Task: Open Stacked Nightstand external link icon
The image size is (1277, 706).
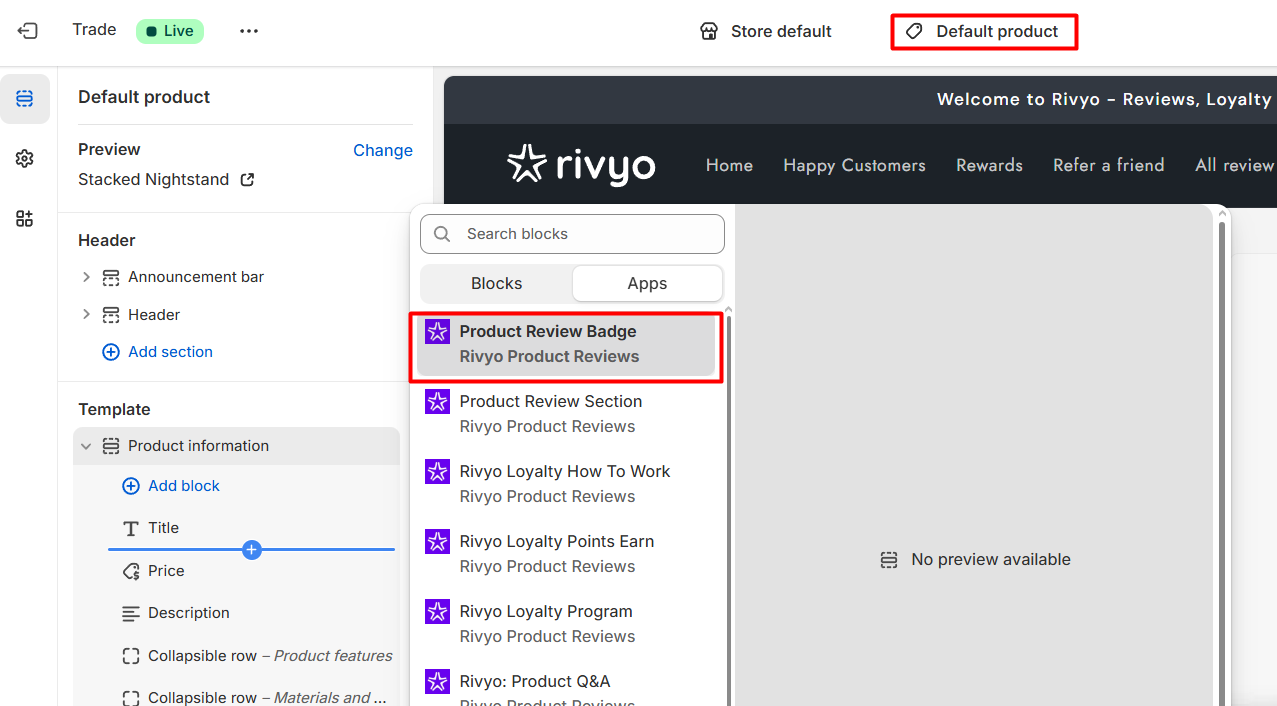Action: click(247, 180)
